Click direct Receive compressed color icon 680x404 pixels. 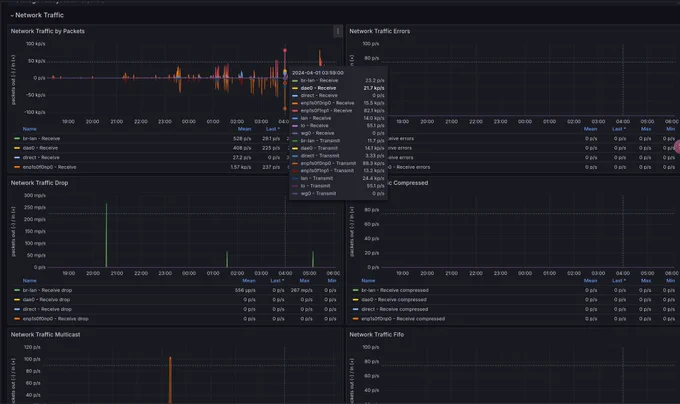tap(356, 310)
